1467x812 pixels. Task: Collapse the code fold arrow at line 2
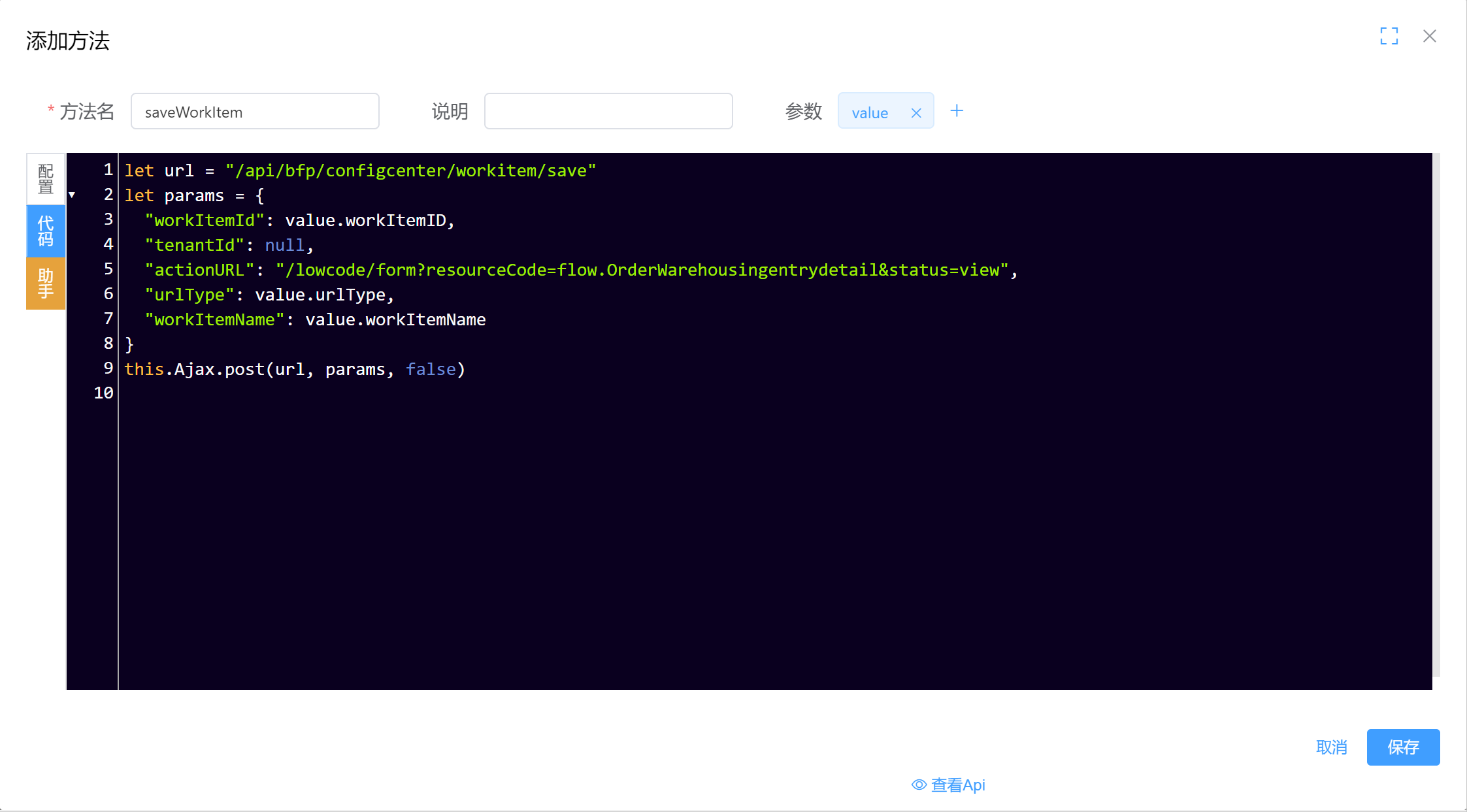72,195
